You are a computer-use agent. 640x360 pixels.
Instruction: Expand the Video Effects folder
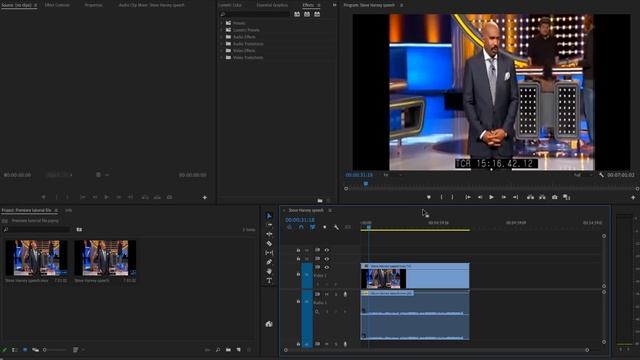point(222,51)
